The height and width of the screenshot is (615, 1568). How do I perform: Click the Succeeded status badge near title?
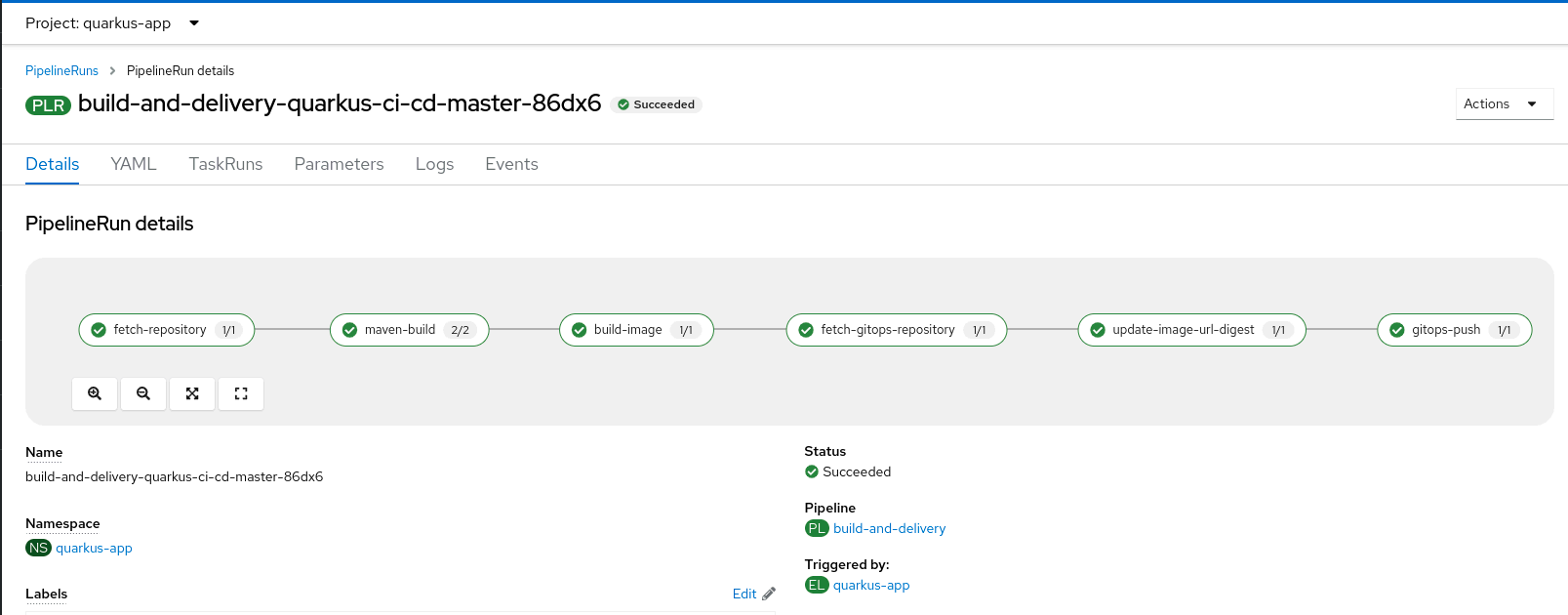(656, 104)
